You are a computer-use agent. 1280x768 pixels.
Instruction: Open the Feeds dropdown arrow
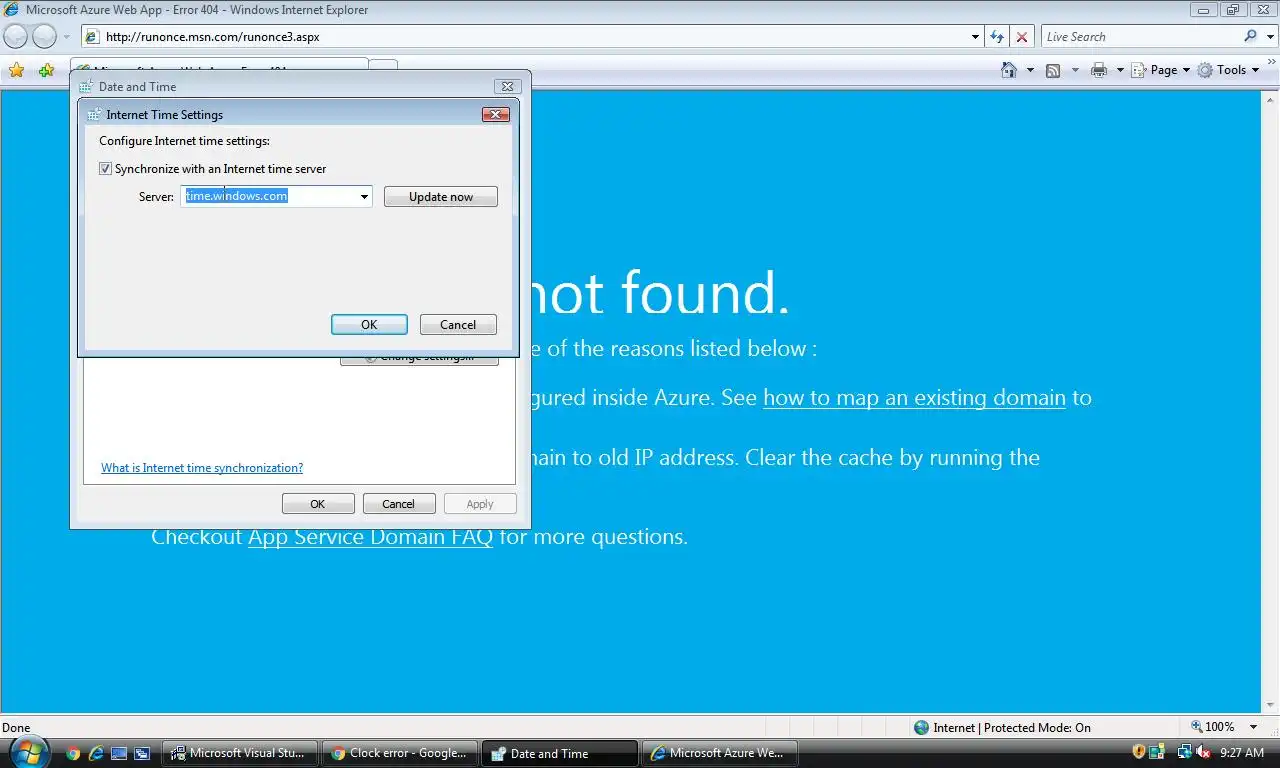click(x=1075, y=70)
